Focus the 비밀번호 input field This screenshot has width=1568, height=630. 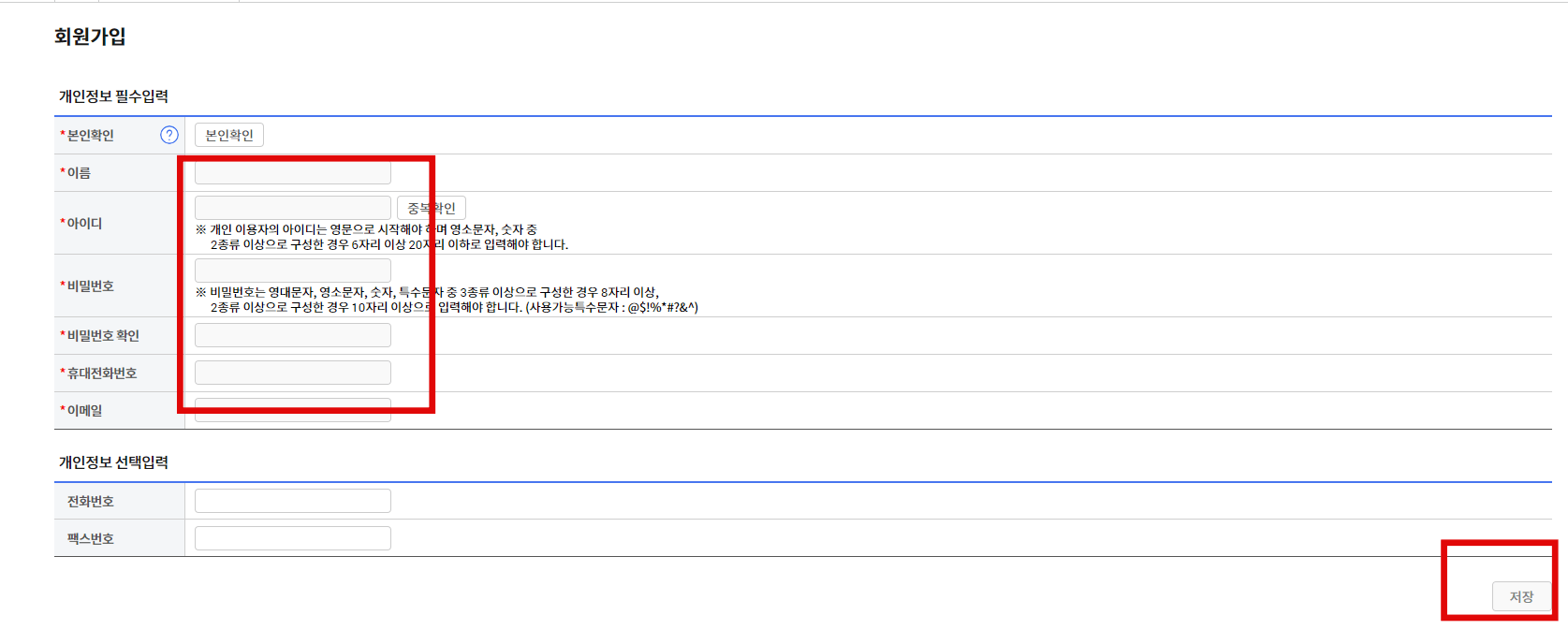293,271
